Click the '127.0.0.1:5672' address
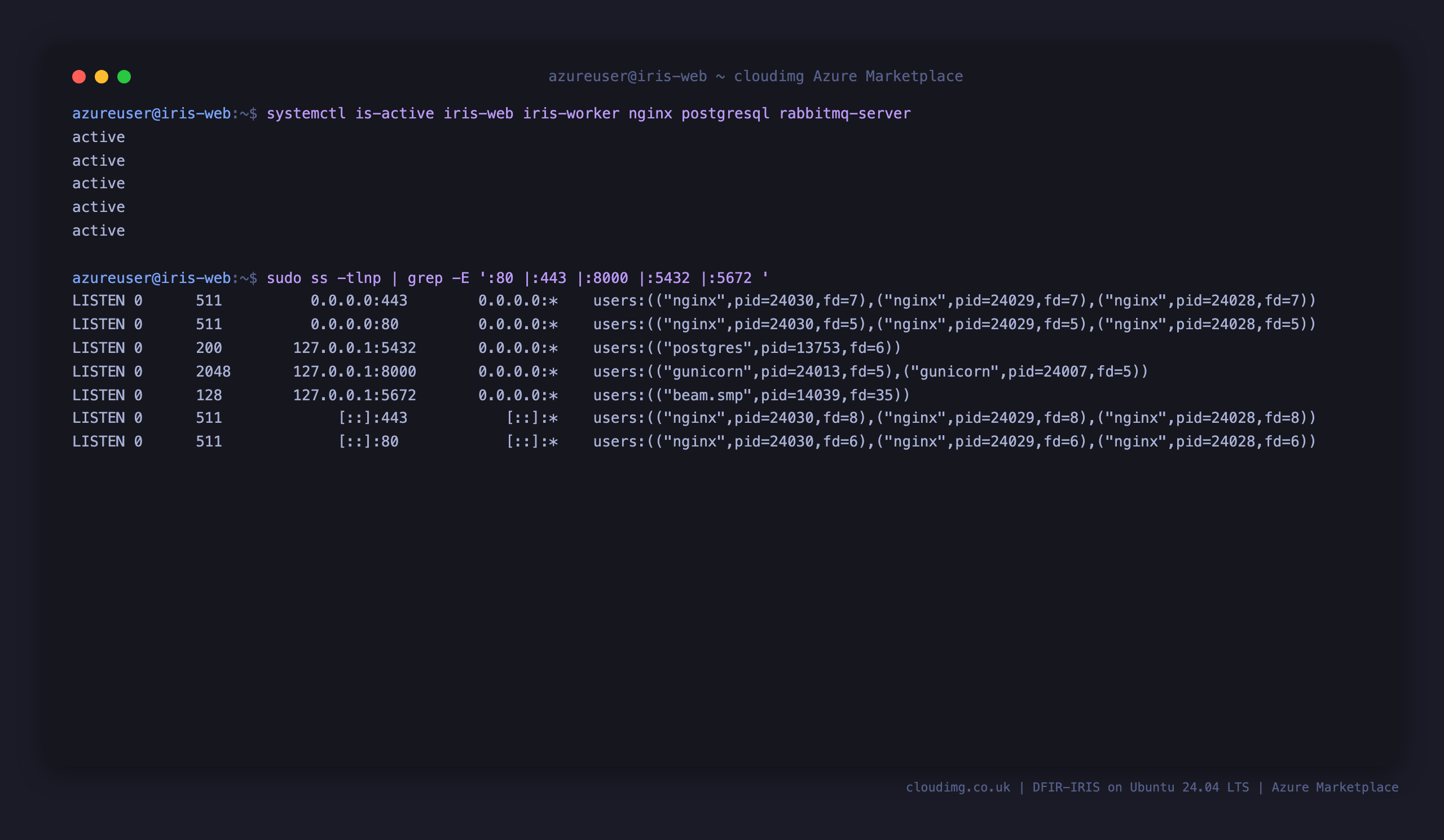 click(x=354, y=395)
